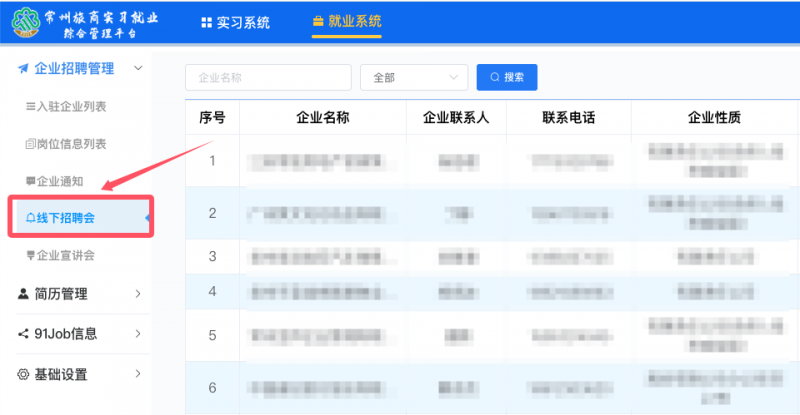This screenshot has height=415, width=800.
Task: Open the 实习系统 tab
Action: coord(236,22)
